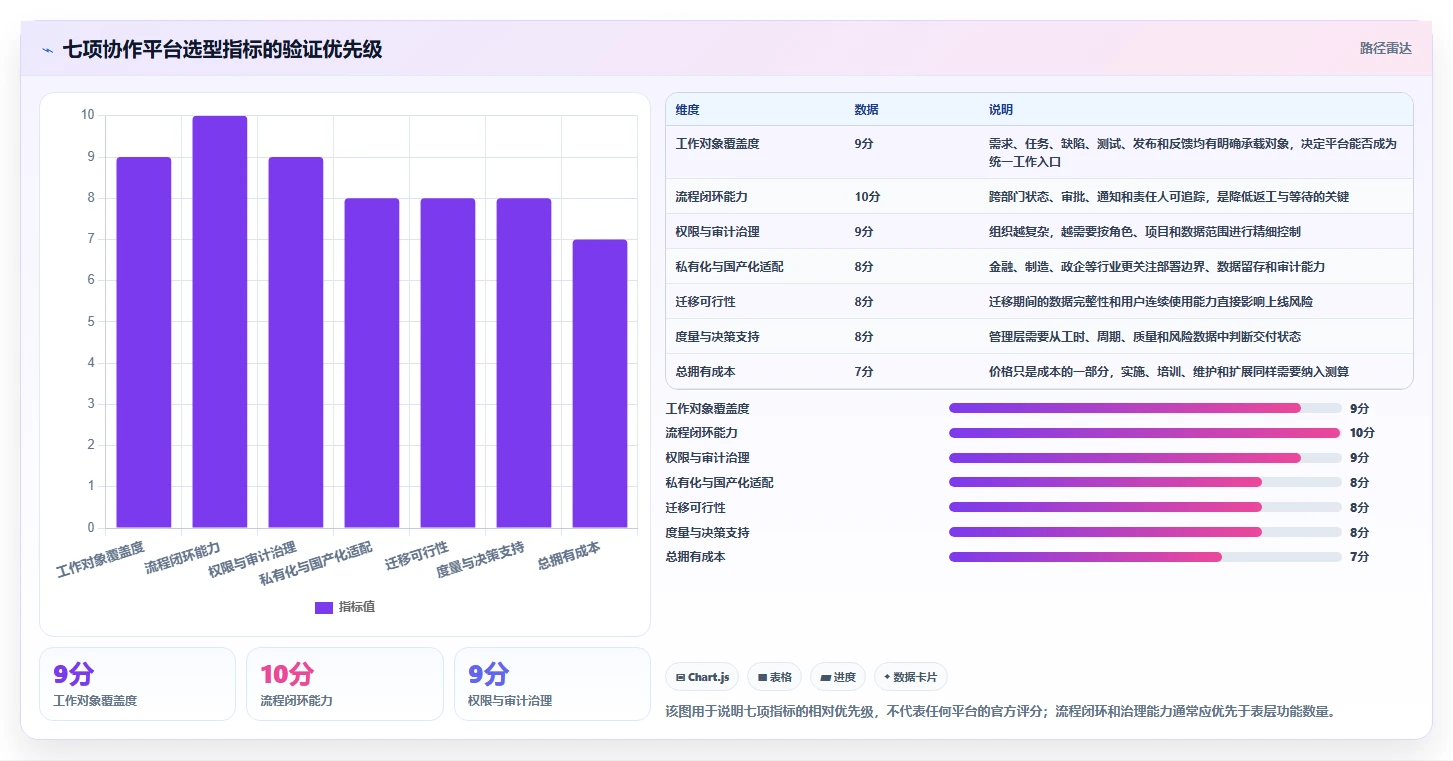1453x761 pixels.
Task: Click the 工作对象覆盖度 horizontal progress bar
Action: [1145, 408]
